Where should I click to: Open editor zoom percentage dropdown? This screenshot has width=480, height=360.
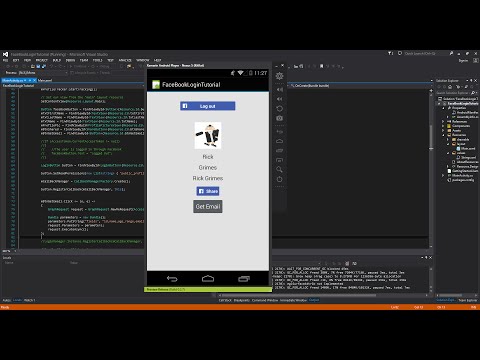point(9,251)
